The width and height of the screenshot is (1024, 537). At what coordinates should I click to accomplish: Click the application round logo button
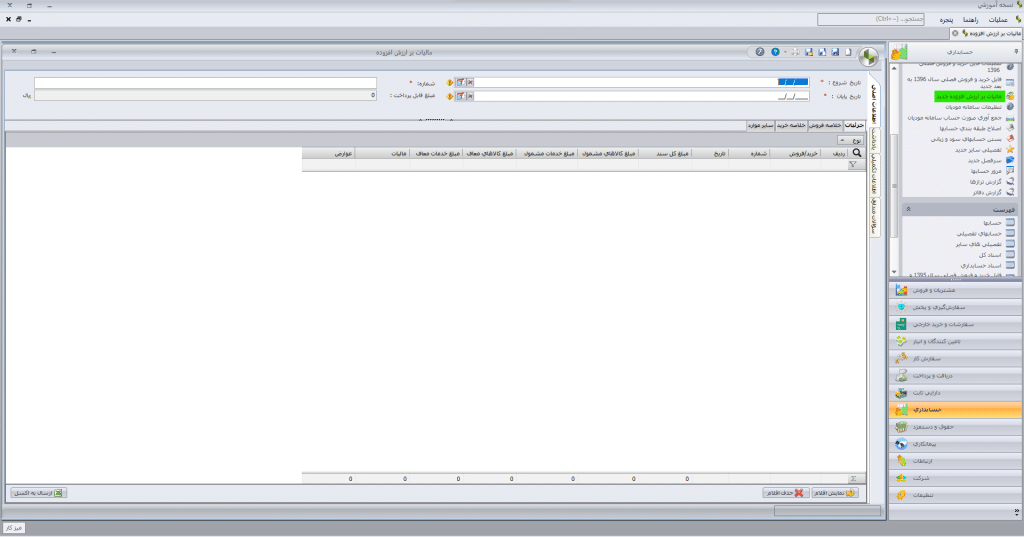[868, 57]
